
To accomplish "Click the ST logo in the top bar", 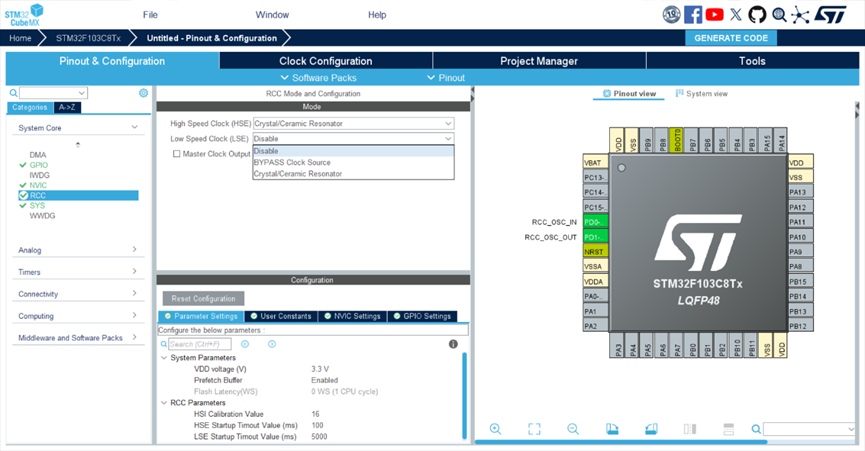I will (830, 14).
